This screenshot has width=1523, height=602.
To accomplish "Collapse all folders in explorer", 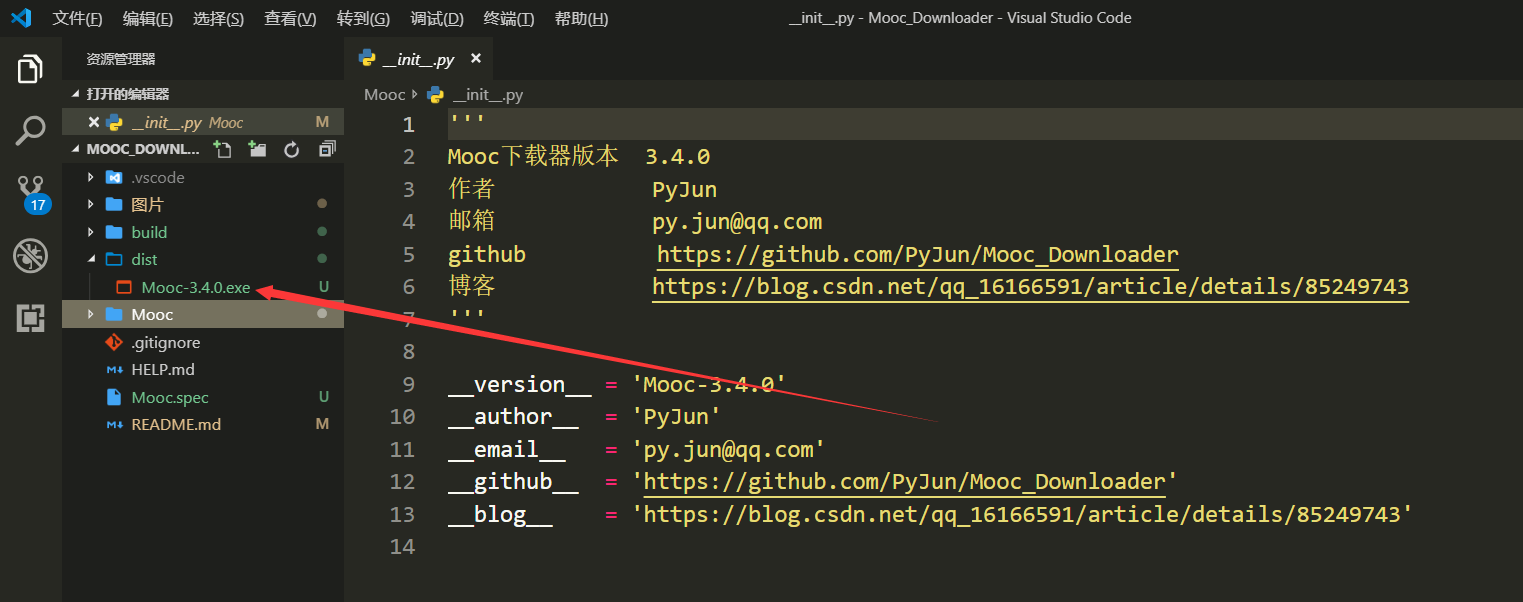I will (327, 150).
